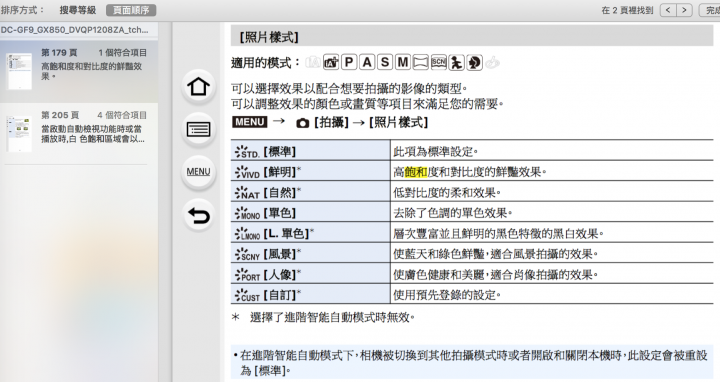Click description 層次豐富 black and white text

click(498, 234)
